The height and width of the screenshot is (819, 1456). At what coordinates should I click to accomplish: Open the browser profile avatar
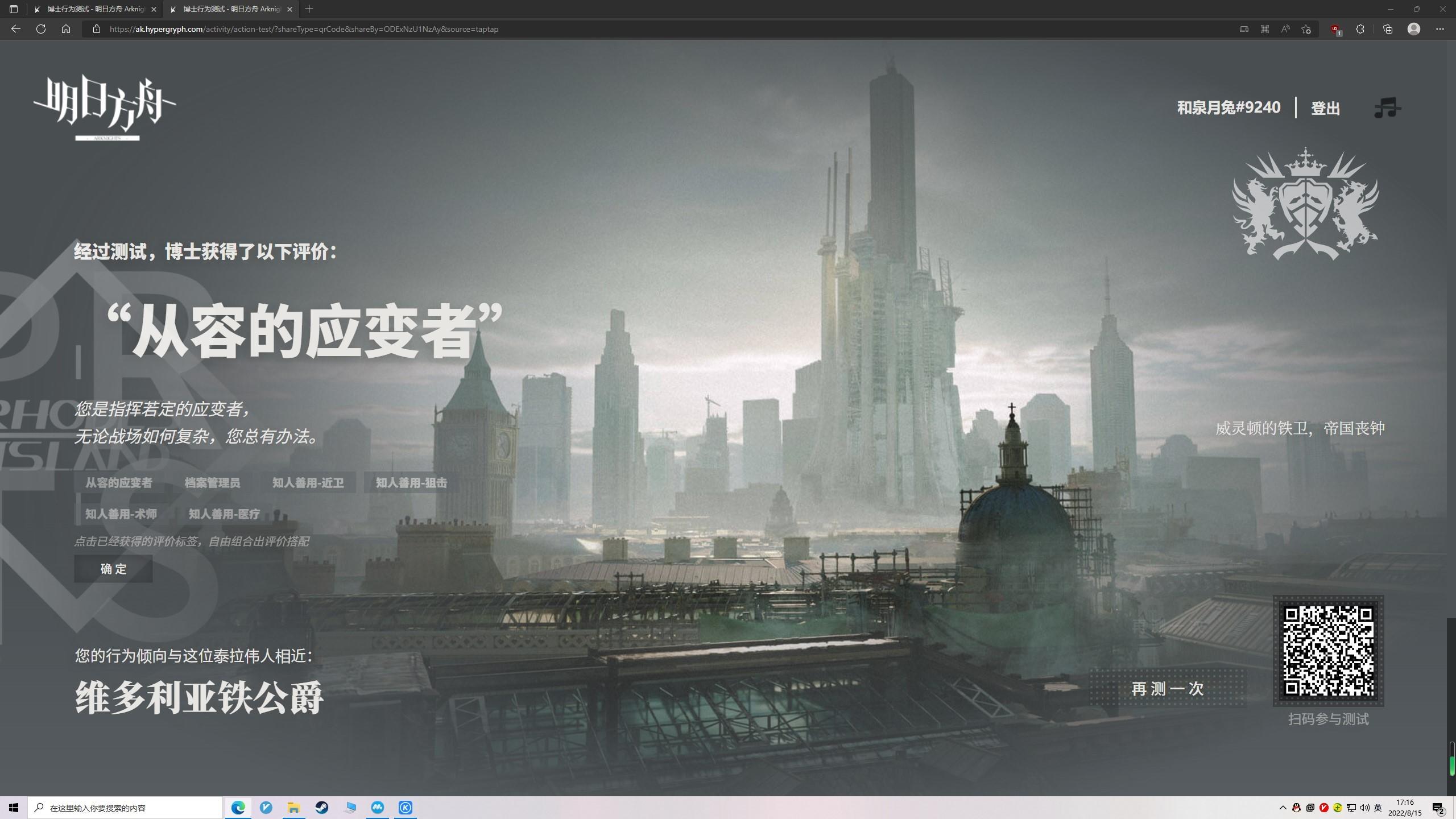(x=1414, y=29)
